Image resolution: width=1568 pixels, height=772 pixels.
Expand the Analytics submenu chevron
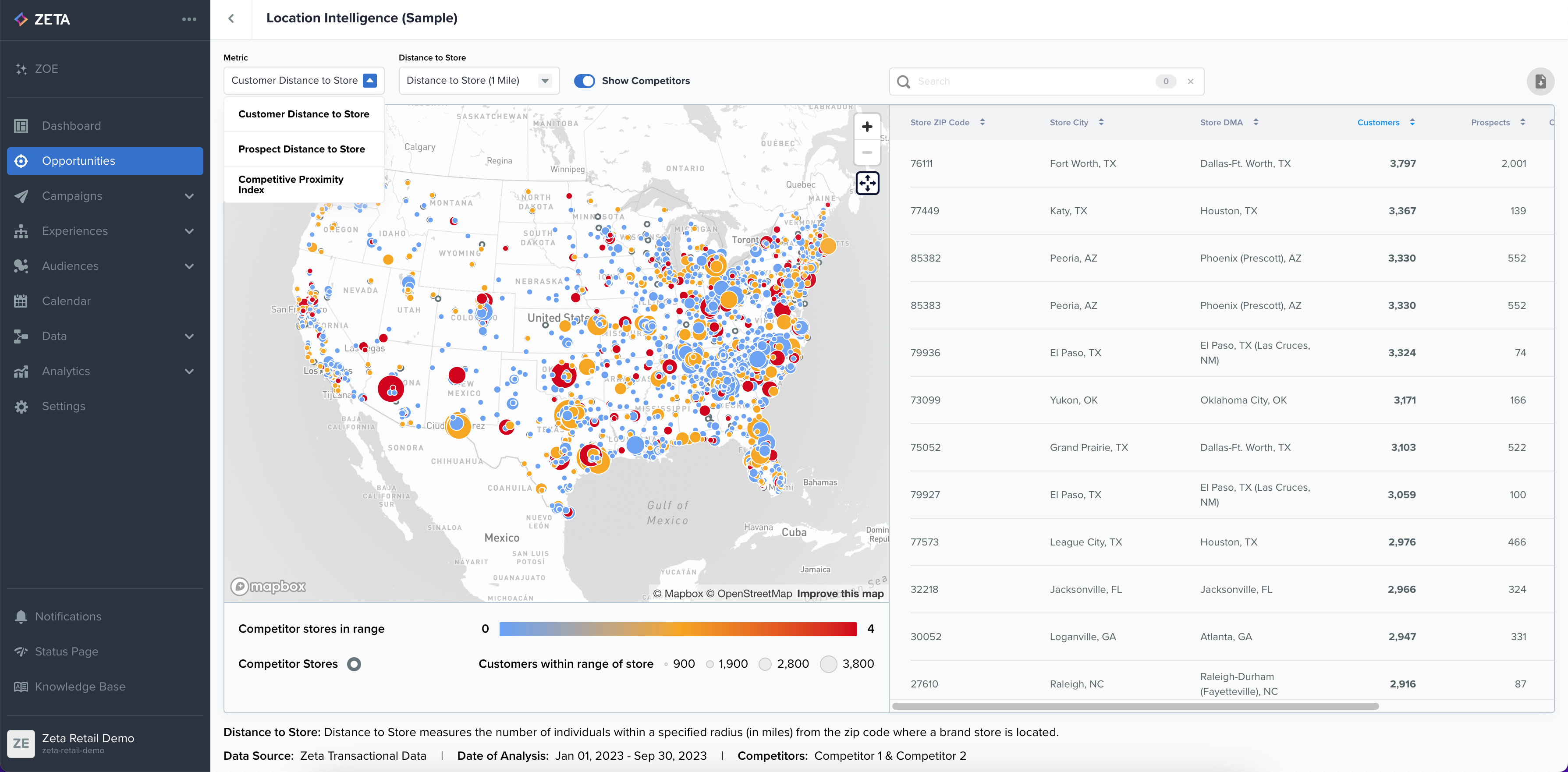click(x=189, y=371)
